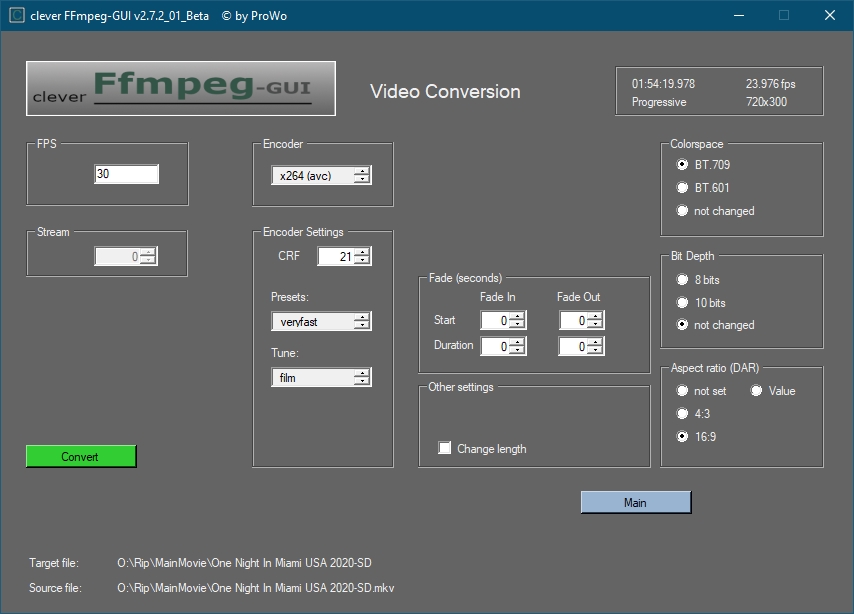Click the clever Ffmpeg-GUI logo banner

pyautogui.click(x=180, y=90)
